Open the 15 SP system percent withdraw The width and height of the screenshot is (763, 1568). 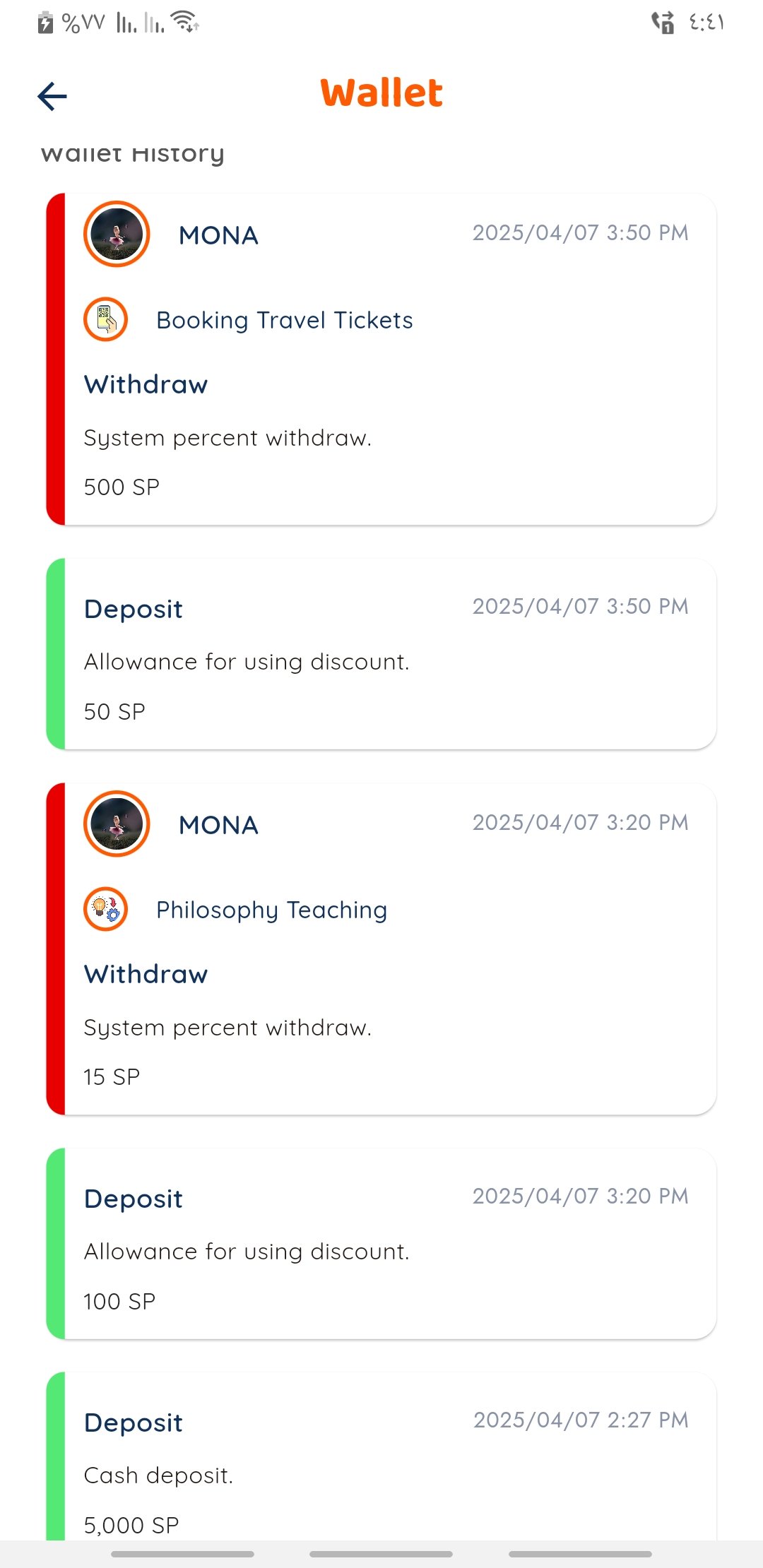click(381, 949)
